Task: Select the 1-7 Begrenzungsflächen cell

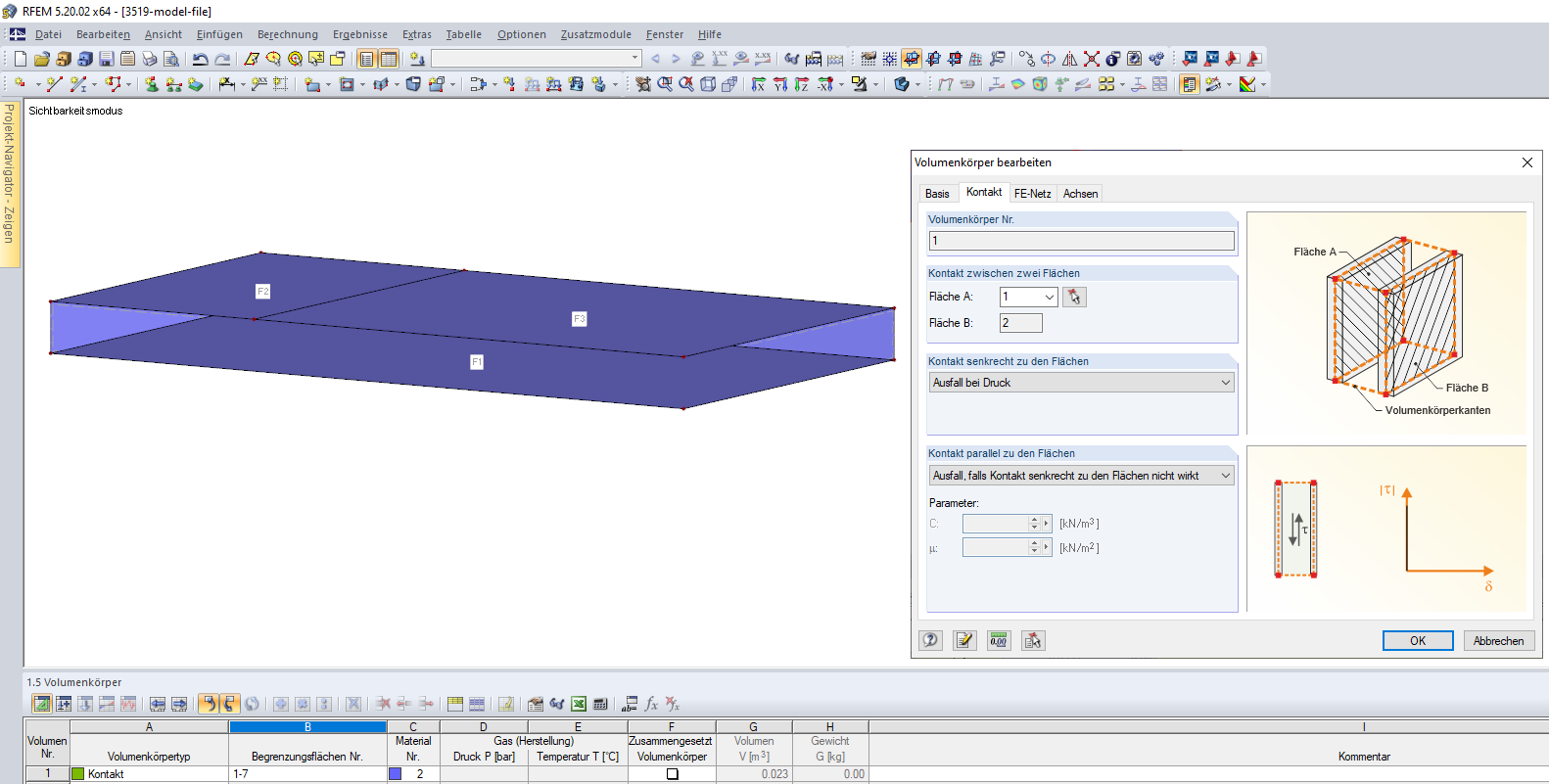Action: 307,773
